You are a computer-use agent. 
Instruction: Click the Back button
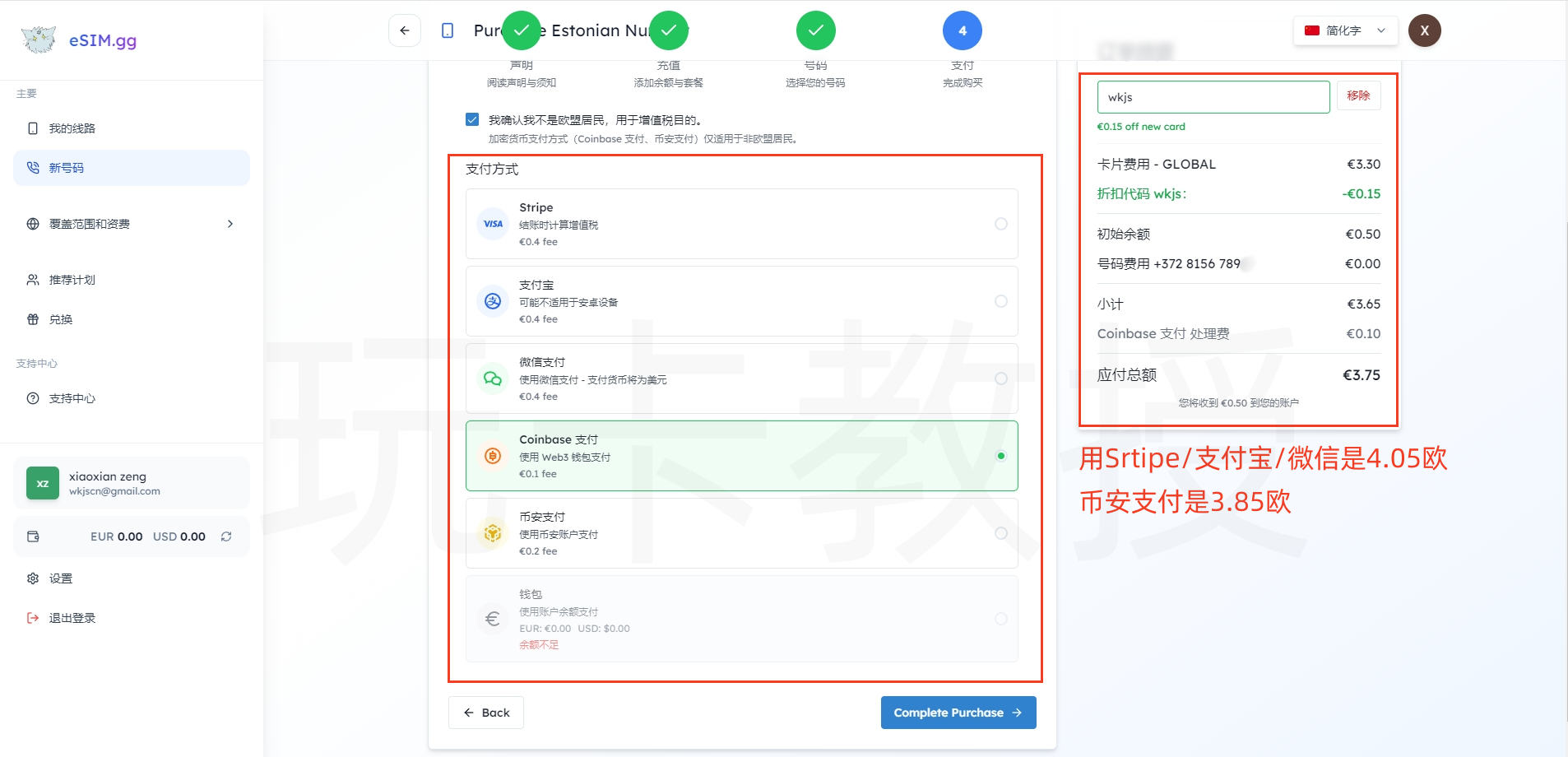pyautogui.click(x=486, y=713)
